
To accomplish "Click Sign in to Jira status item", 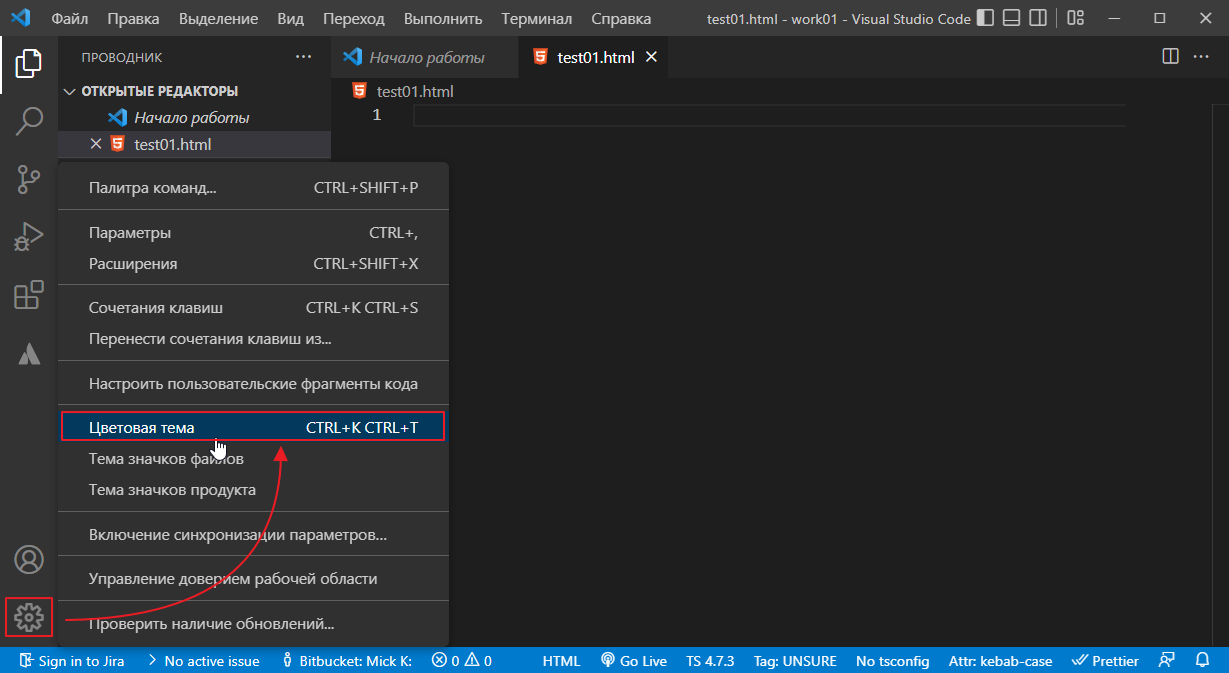I will coord(72,661).
